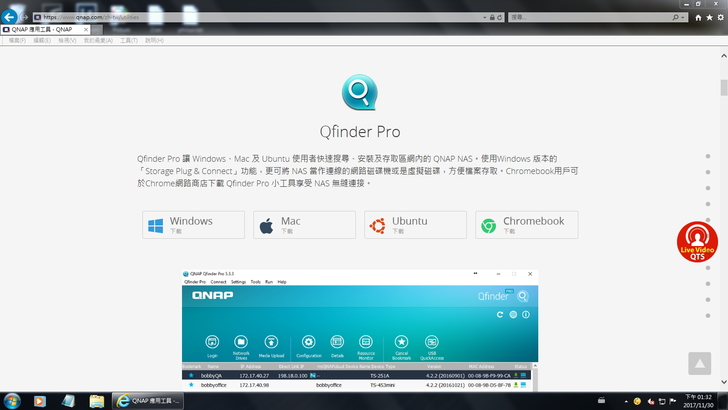This screenshot has width=728, height=410.
Task: Close the QNAP 應用工具 tab
Action: pyautogui.click(x=86, y=29)
